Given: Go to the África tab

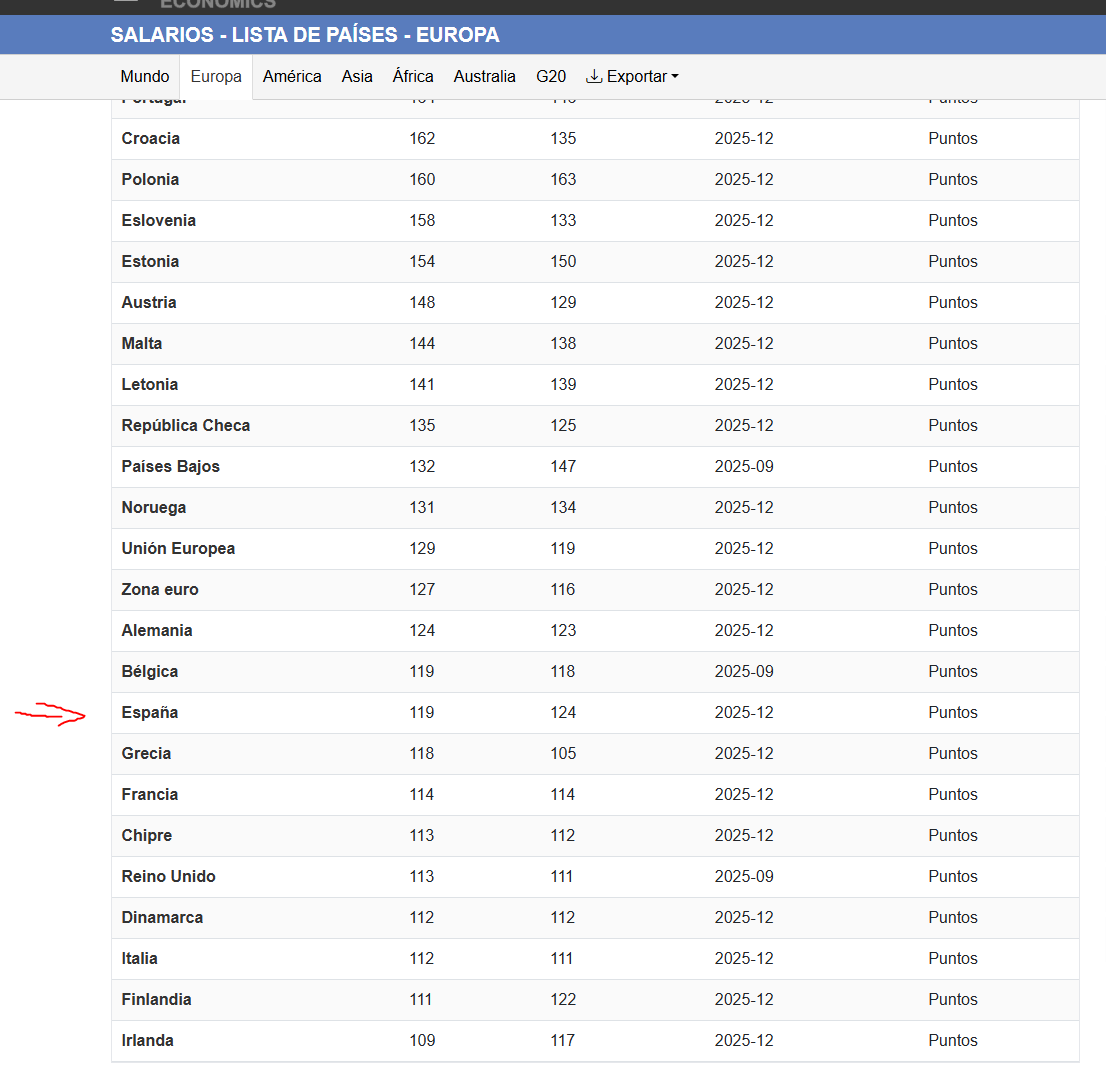Looking at the screenshot, I should pos(413,76).
